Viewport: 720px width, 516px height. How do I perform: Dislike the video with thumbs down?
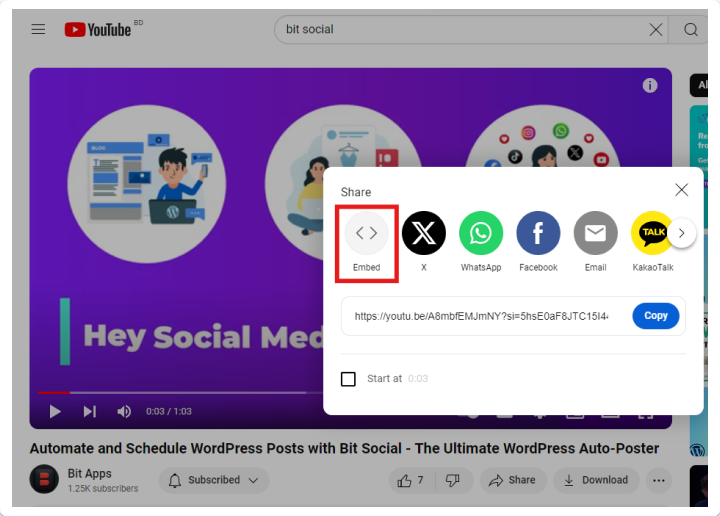[453, 480]
